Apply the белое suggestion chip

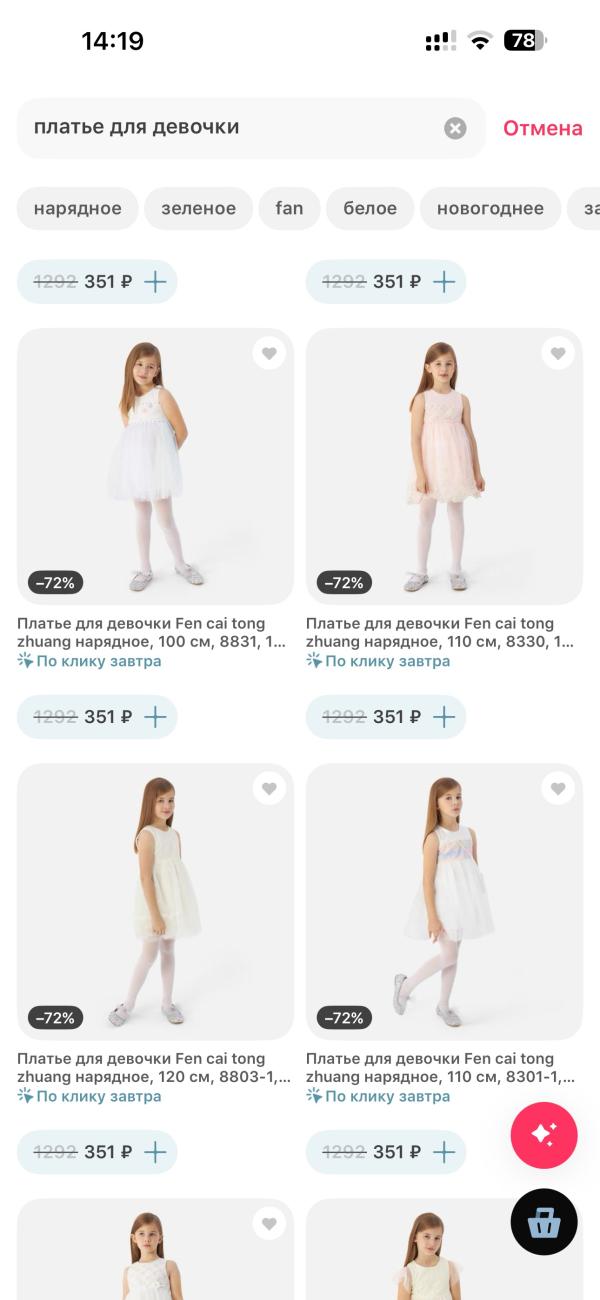click(x=370, y=208)
